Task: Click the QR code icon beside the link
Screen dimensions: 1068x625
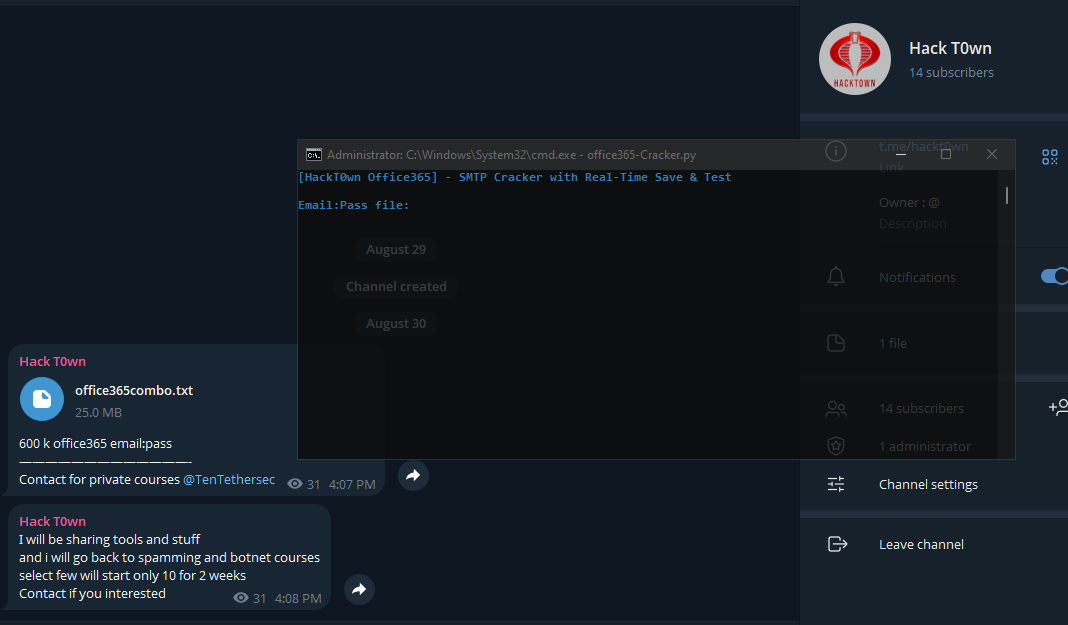Action: [x=1050, y=157]
